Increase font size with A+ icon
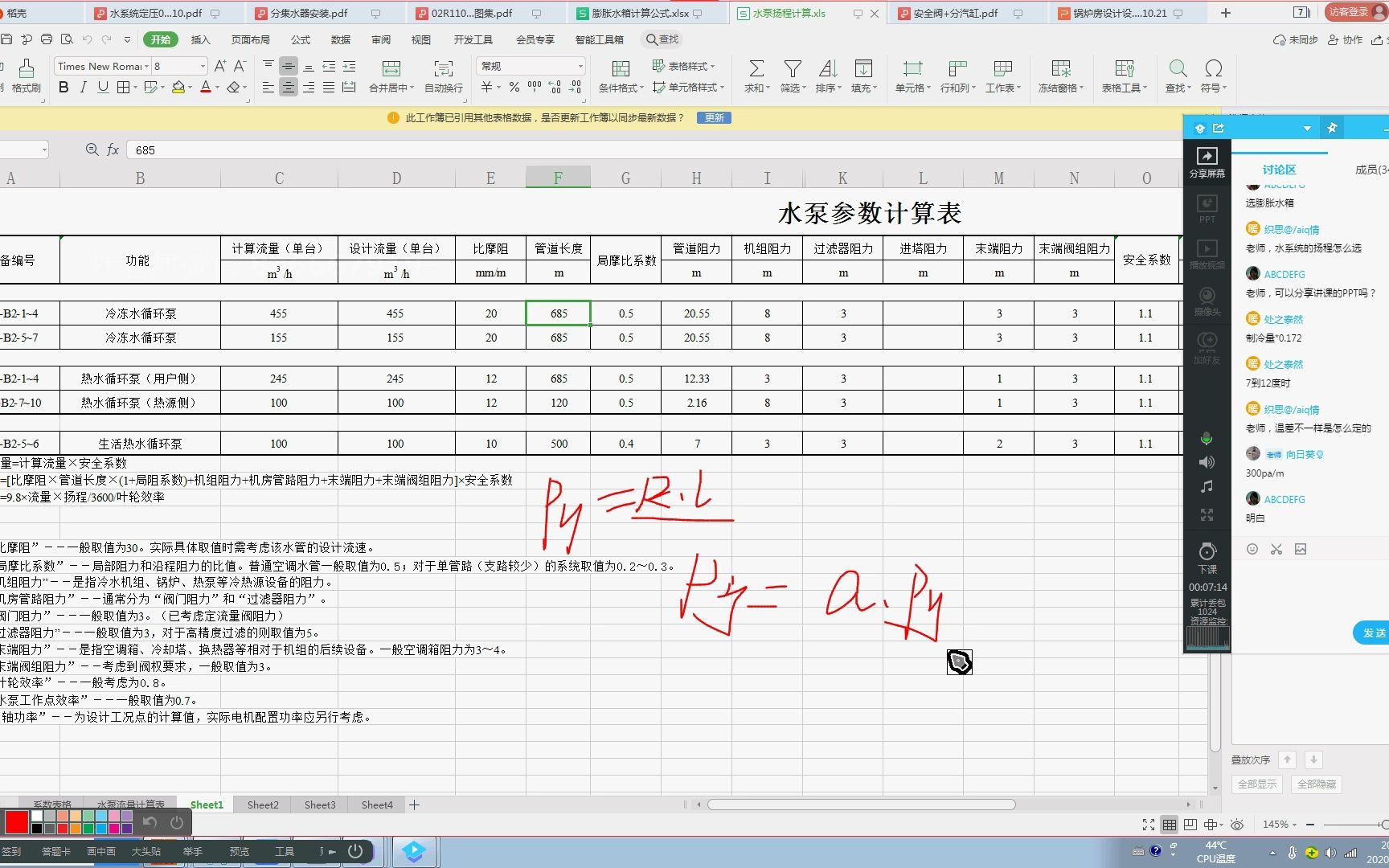Screen dimensions: 1389x868 point(219,66)
